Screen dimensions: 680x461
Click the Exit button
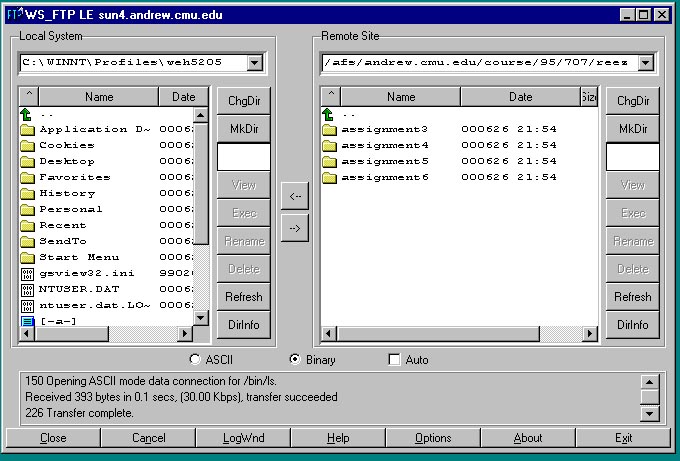pos(624,438)
